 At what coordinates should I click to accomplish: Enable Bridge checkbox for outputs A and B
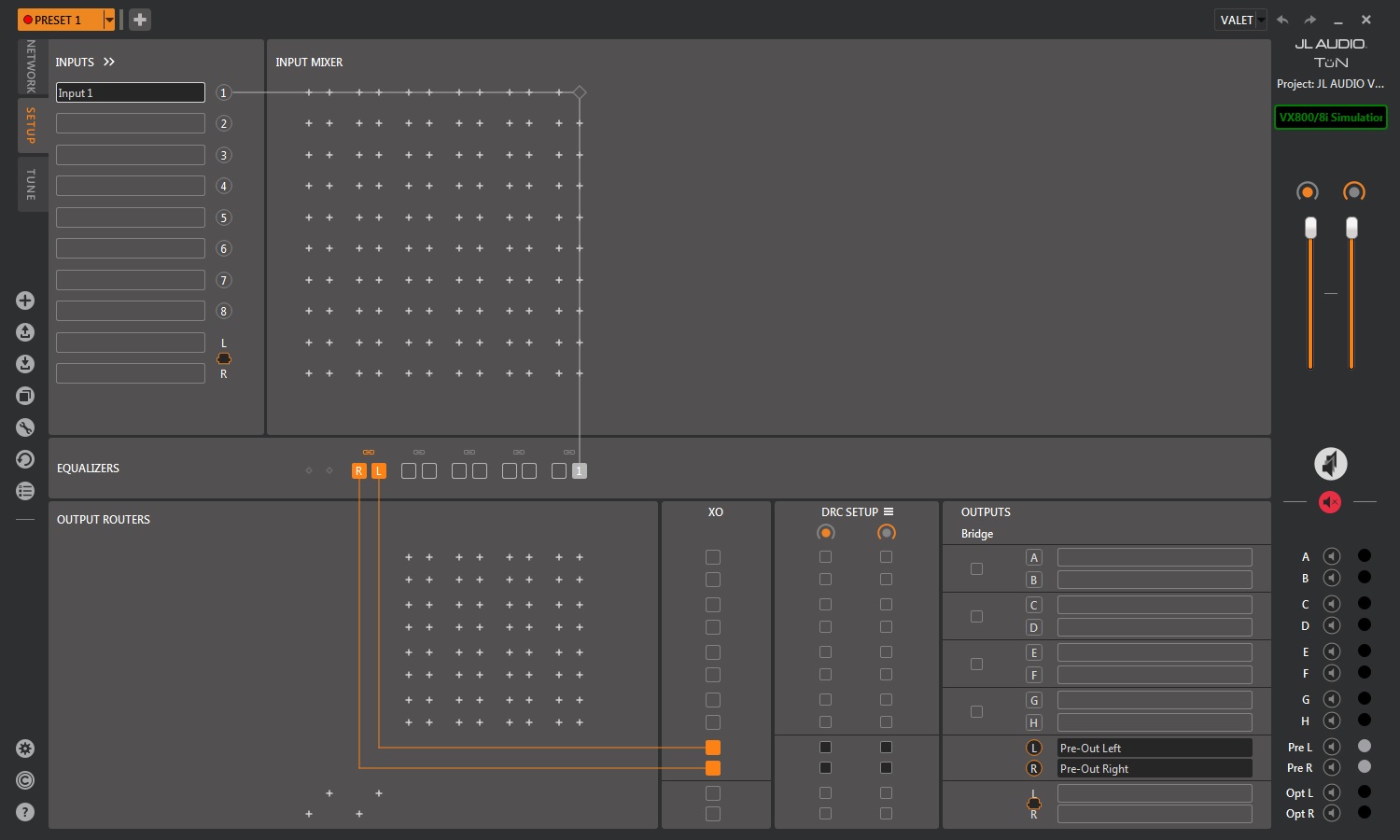click(x=976, y=568)
